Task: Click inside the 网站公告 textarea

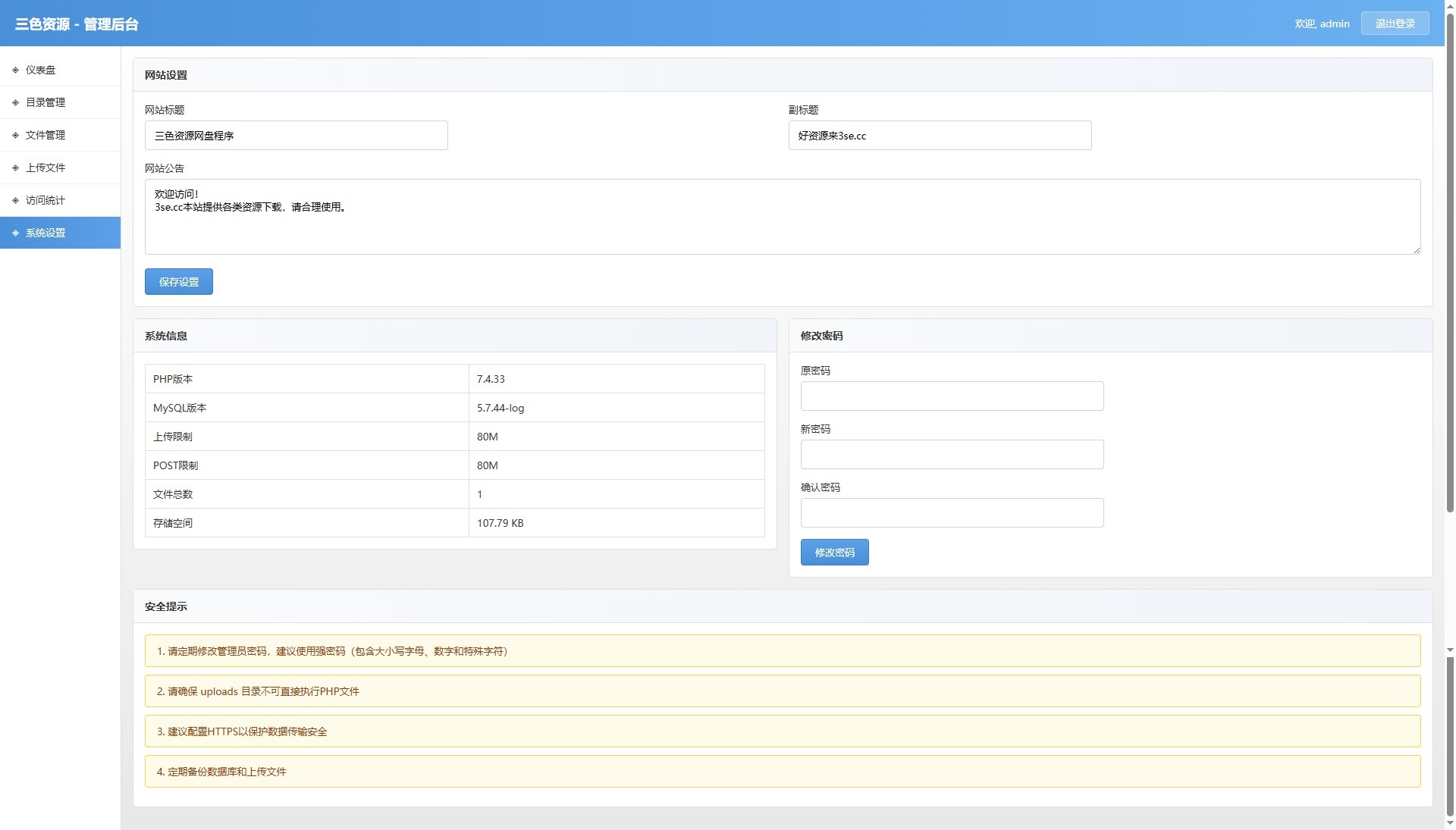Action: 782,217
